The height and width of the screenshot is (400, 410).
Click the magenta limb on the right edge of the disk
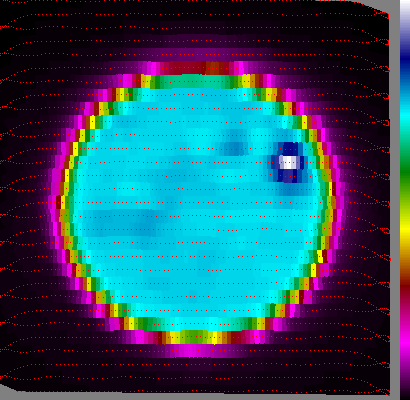(x=337, y=200)
